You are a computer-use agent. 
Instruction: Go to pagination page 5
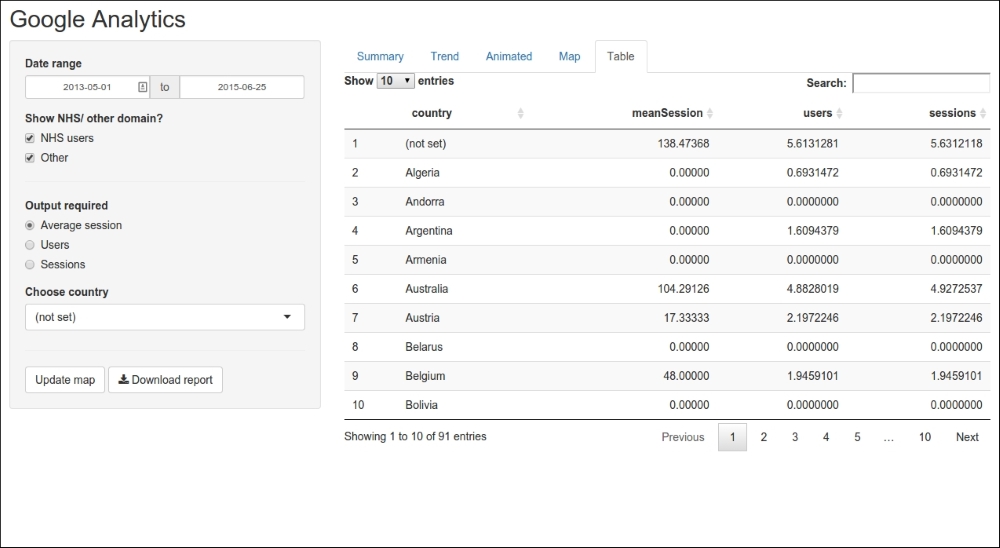[x=857, y=437]
